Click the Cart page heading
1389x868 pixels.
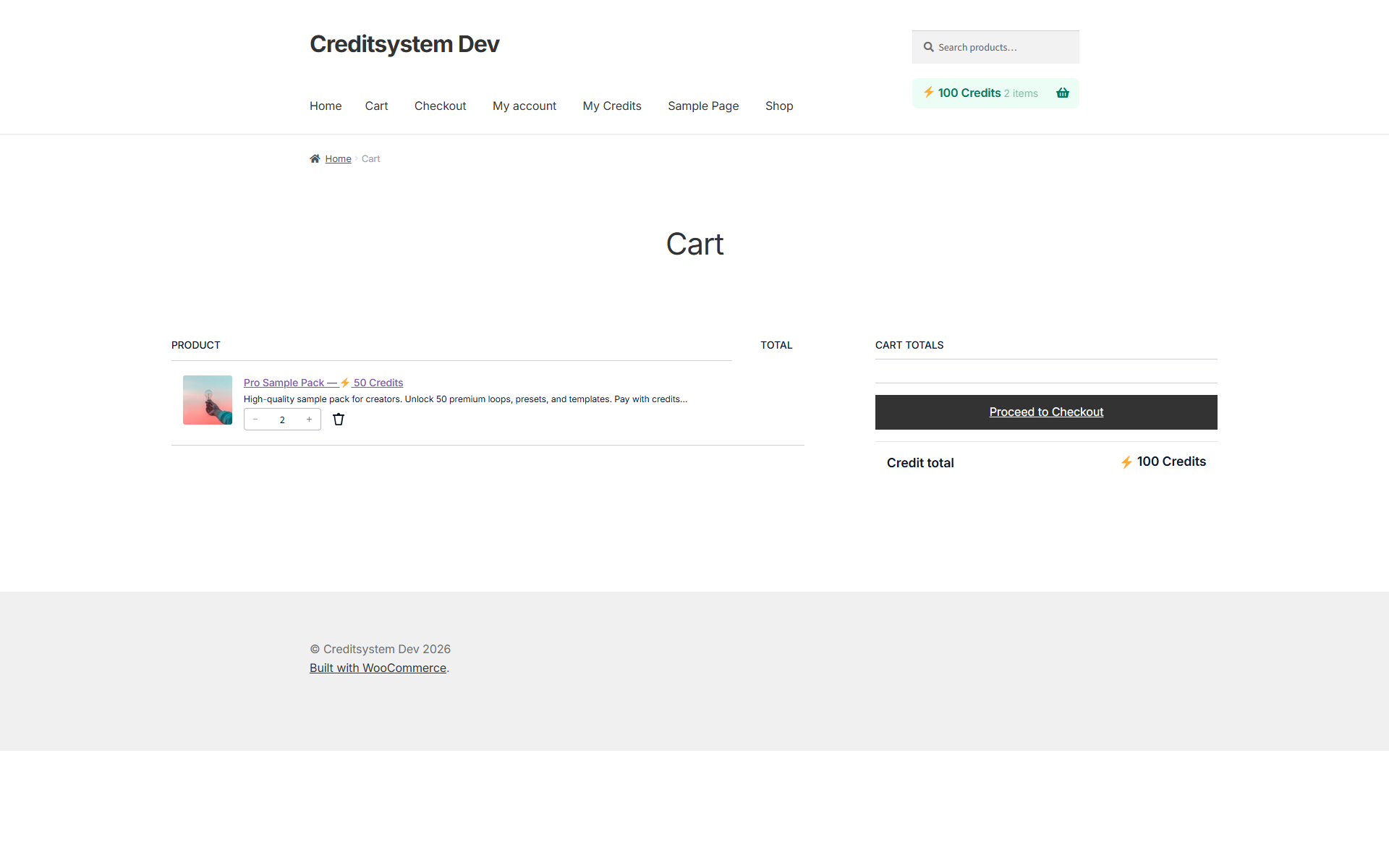tap(694, 244)
